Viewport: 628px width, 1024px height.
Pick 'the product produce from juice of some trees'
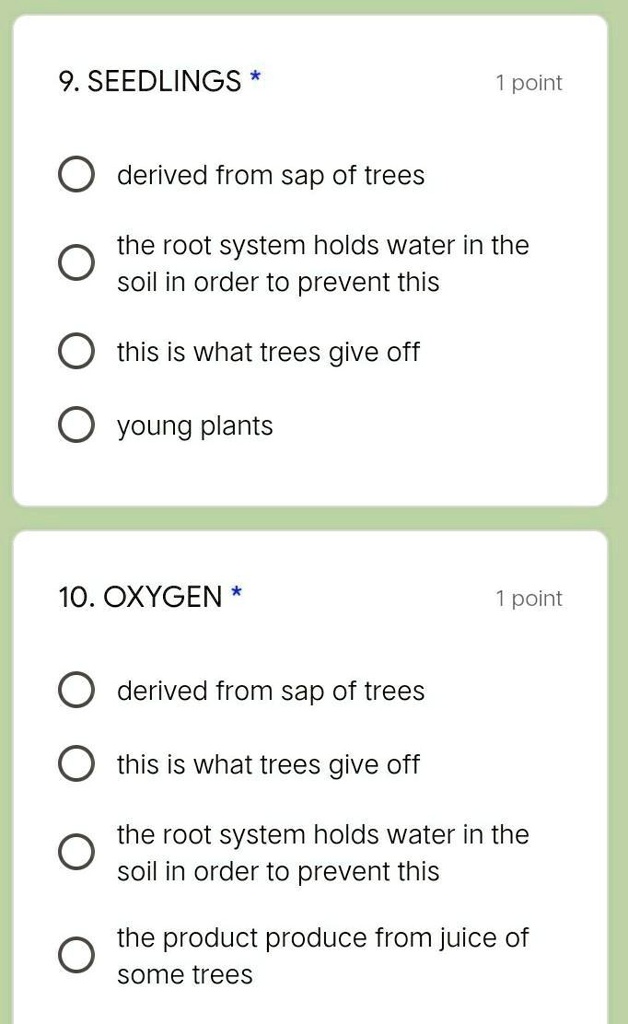(75, 954)
